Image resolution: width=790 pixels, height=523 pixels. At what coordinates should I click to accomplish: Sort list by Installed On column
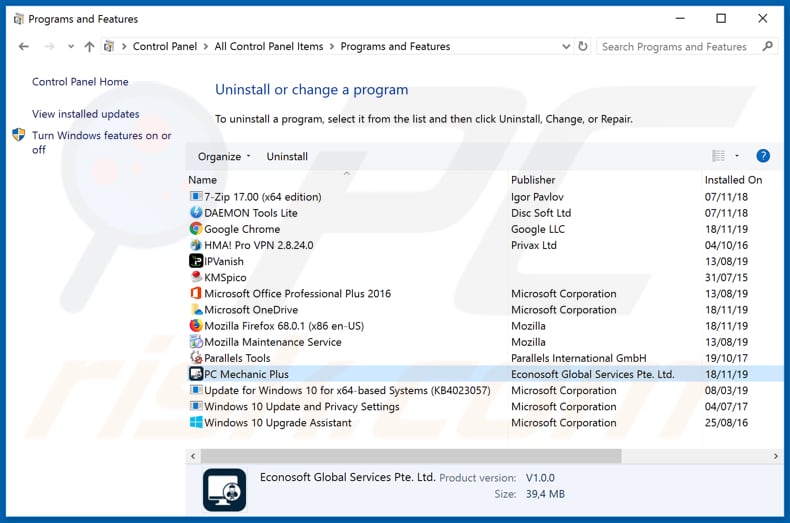[x=733, y=180]
